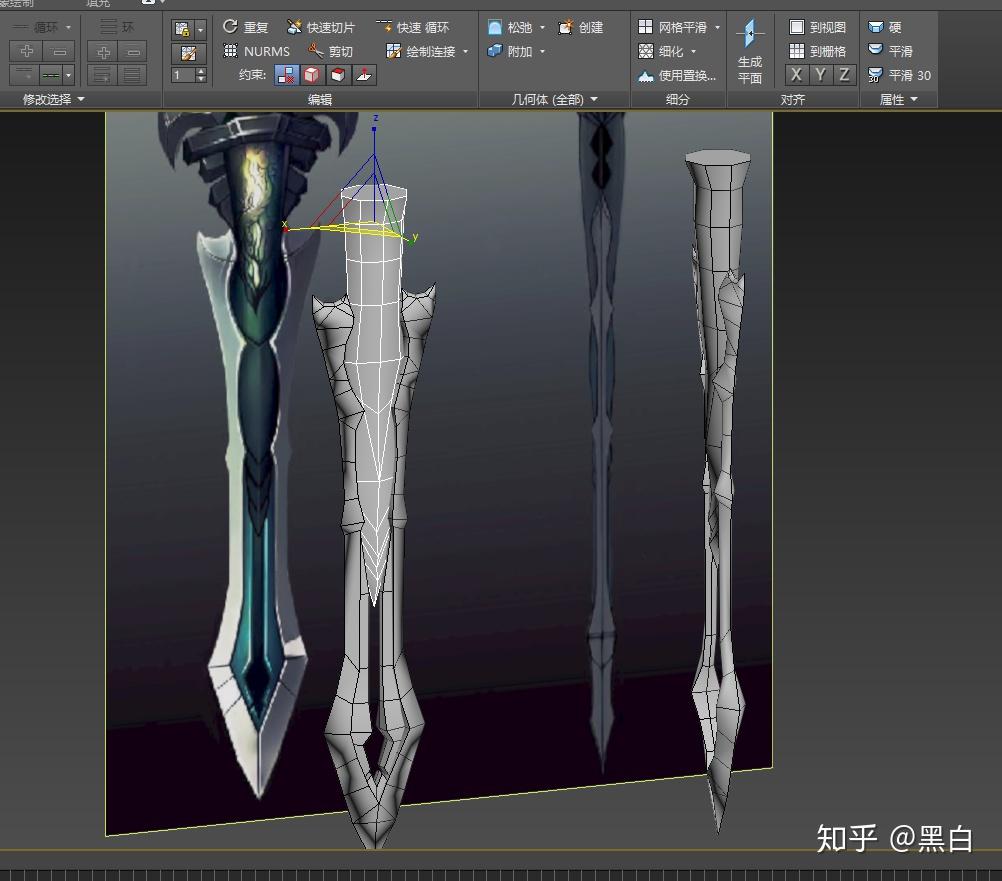Click the grow ring plus button
The width and height of the screenshot is (1002, 881).
click(104, 51)
